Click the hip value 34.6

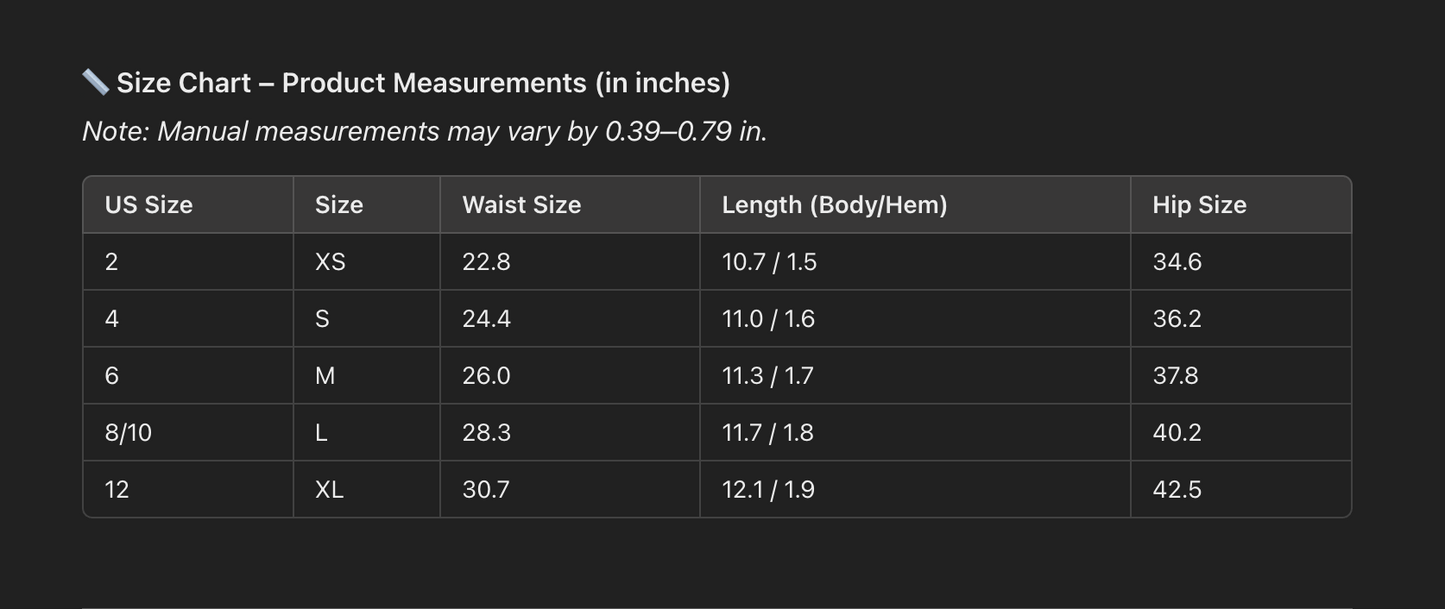point(1177,262)
